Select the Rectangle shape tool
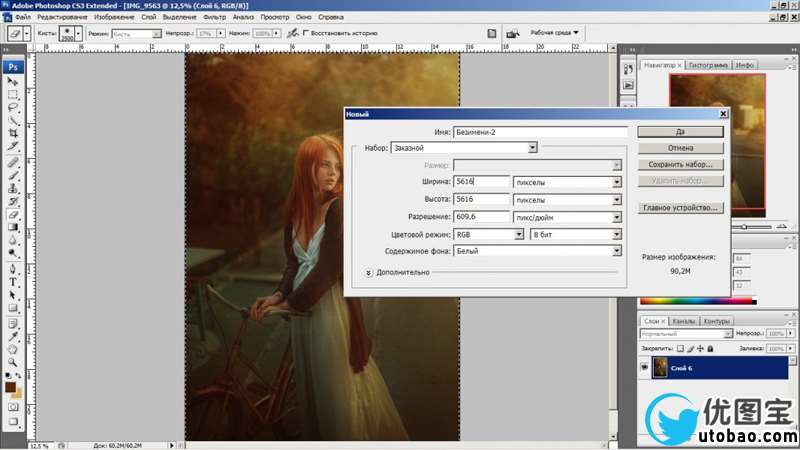This screenshot has width=800, height=450. [x=13, y=308]
